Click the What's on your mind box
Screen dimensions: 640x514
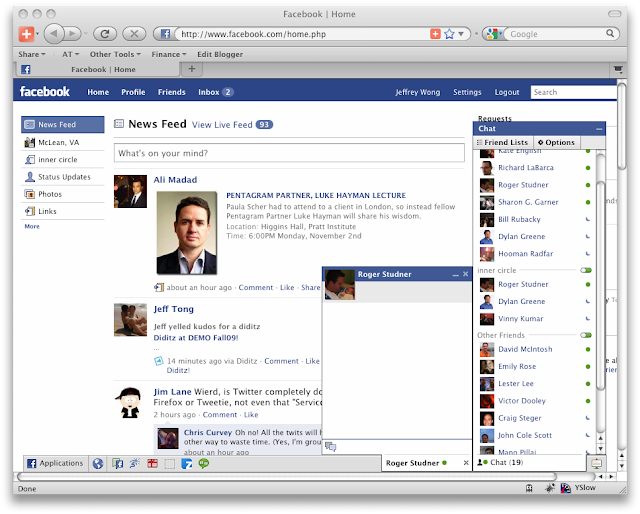289,153
